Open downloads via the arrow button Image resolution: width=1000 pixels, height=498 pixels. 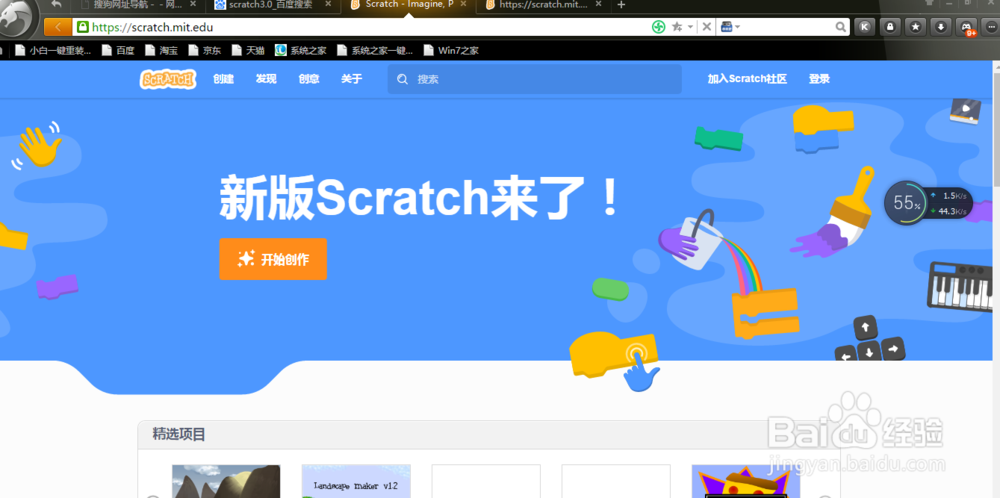coord(941,27)
